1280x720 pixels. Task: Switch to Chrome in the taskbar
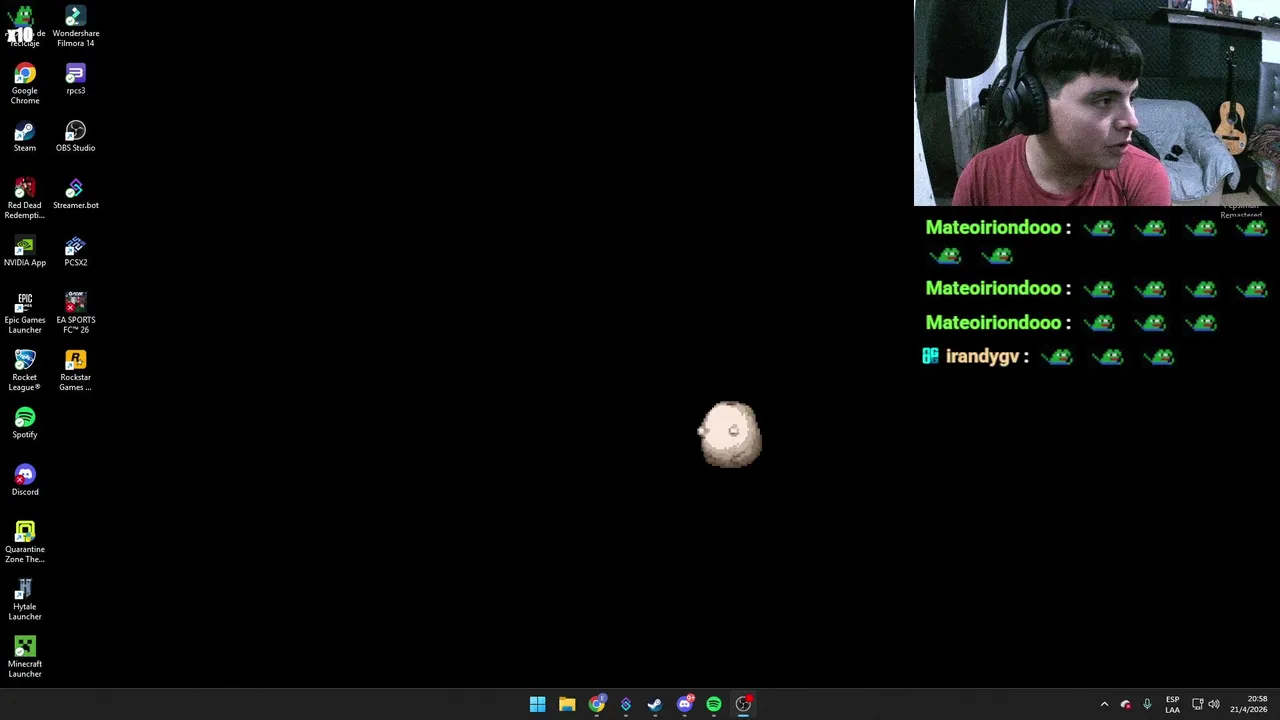point(597,704)
